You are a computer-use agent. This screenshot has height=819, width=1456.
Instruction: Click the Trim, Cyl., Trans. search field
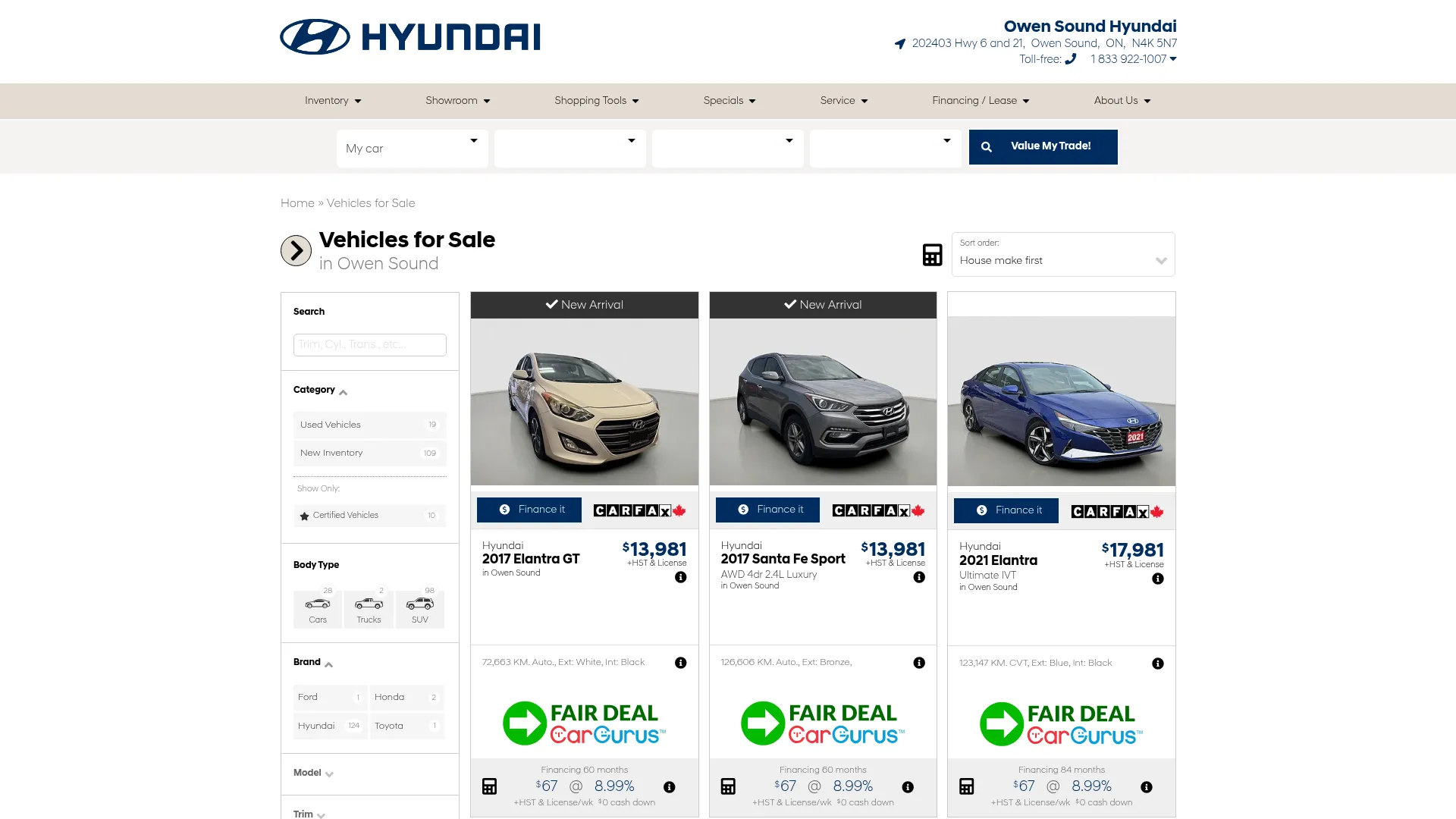point(370,345)
